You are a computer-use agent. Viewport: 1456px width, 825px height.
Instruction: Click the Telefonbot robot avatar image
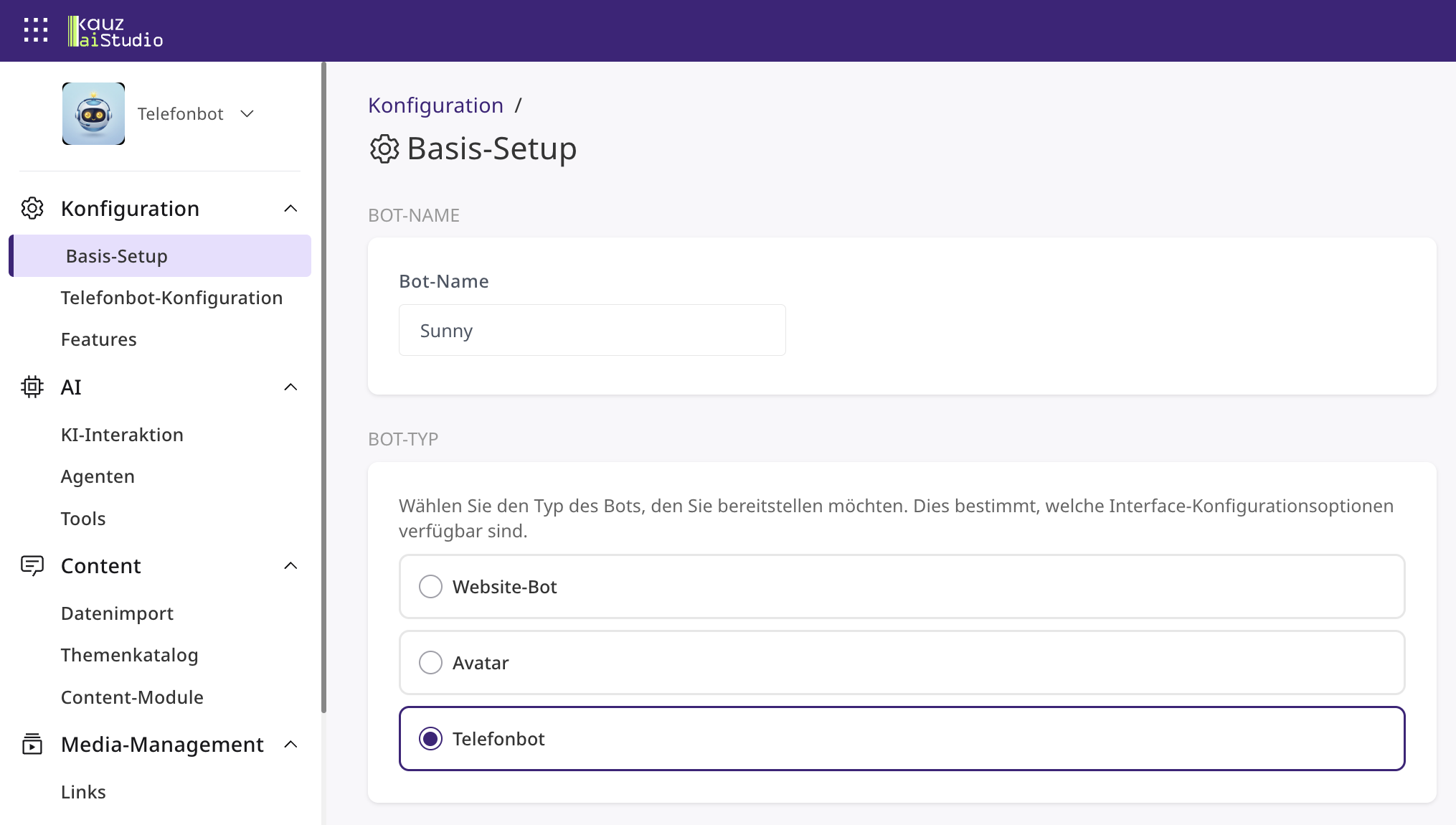[93, 113]
